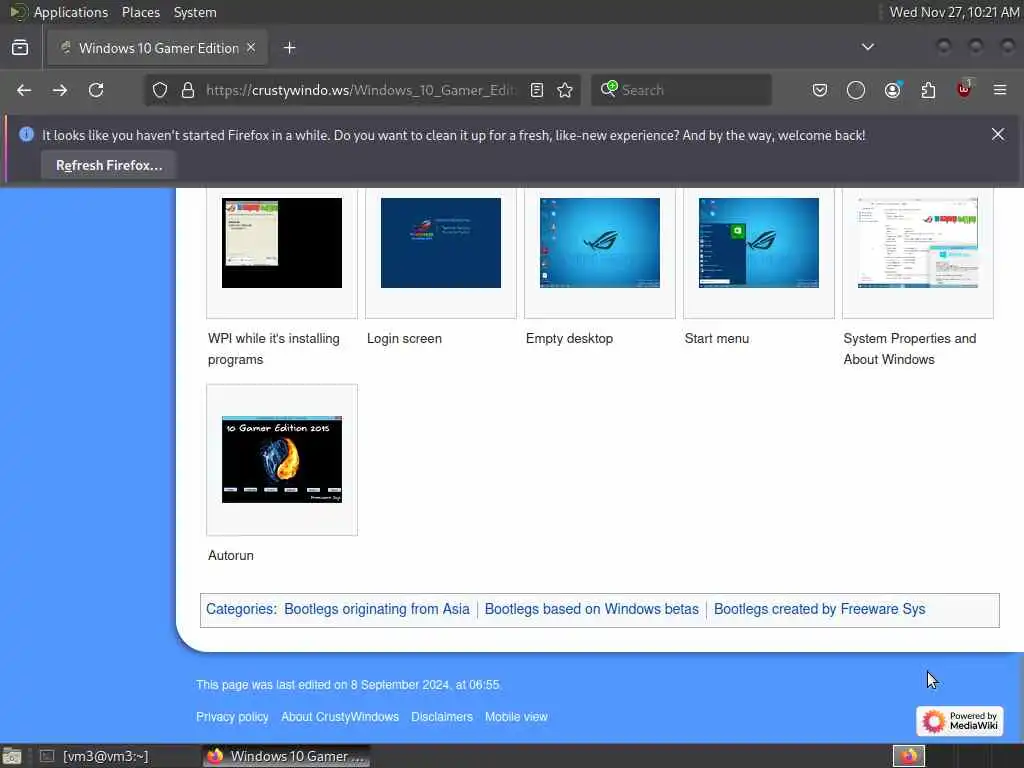Open Firefox View icon left of tabs
The image size is (1024, 768).
(20, 48)
